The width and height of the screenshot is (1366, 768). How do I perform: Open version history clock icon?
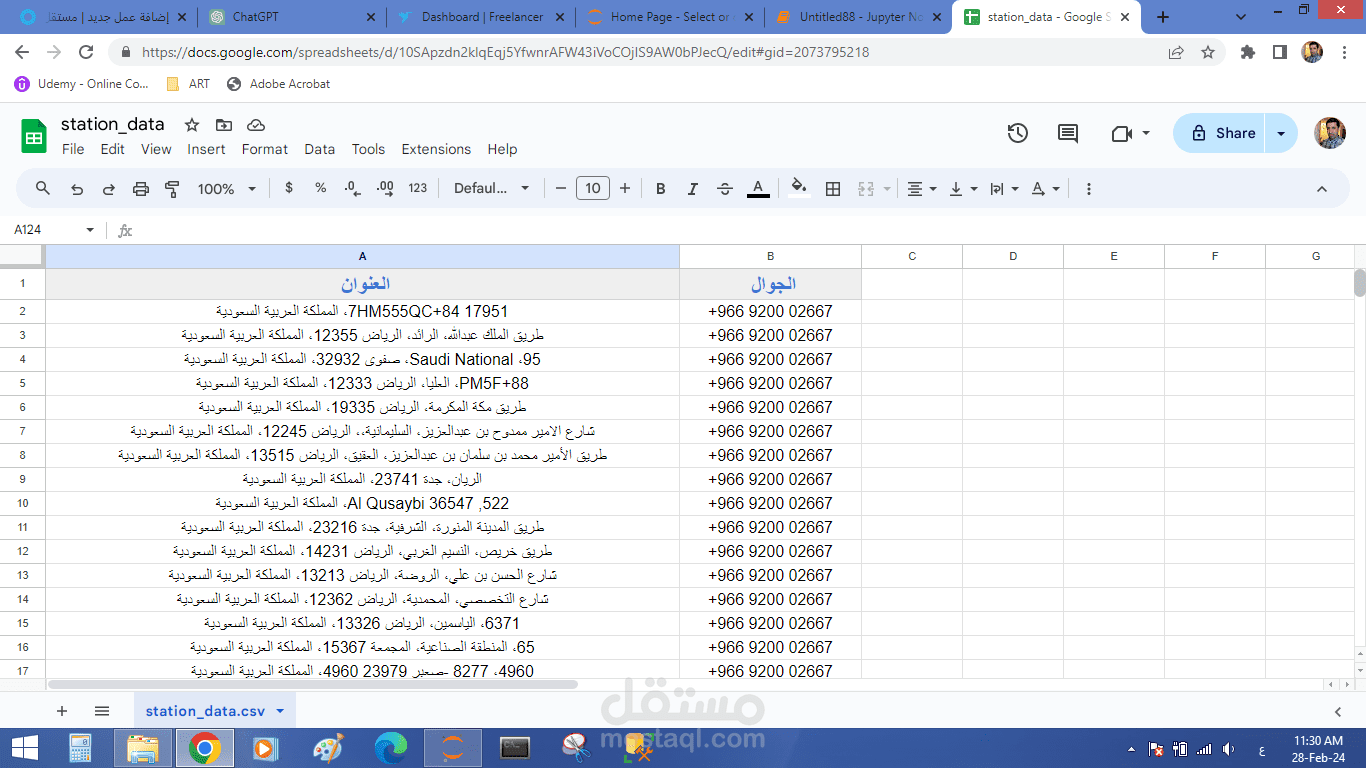pos(1017,133)
